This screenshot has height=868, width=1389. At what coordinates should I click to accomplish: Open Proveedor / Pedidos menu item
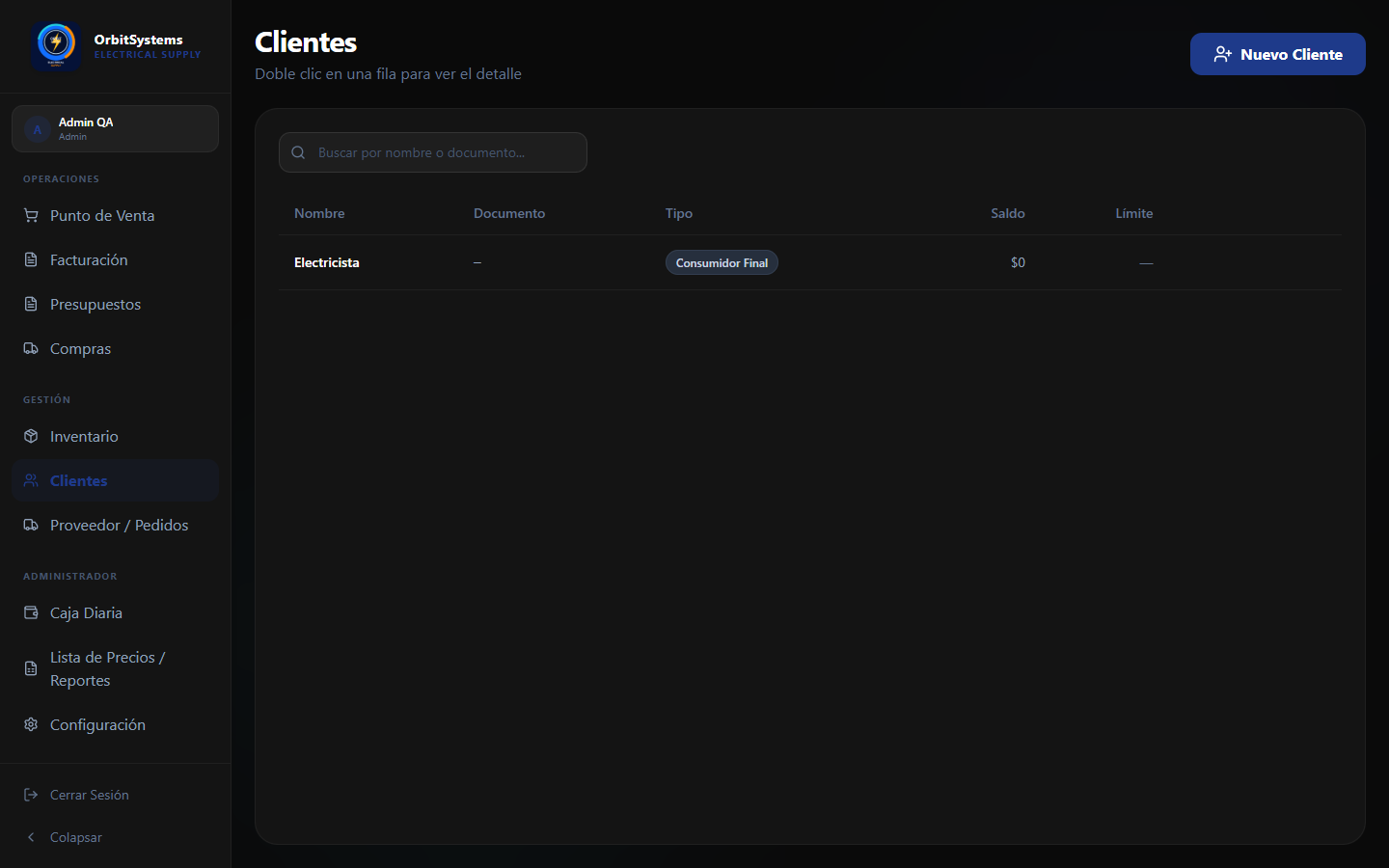[x=115, y=525]
